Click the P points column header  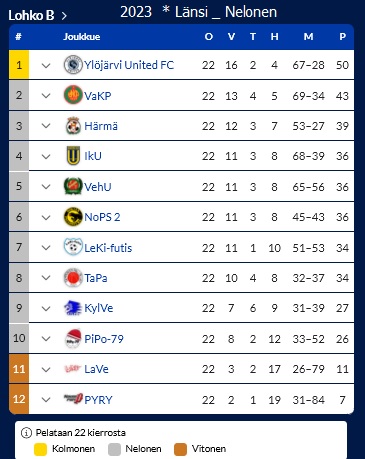point(342,37)
